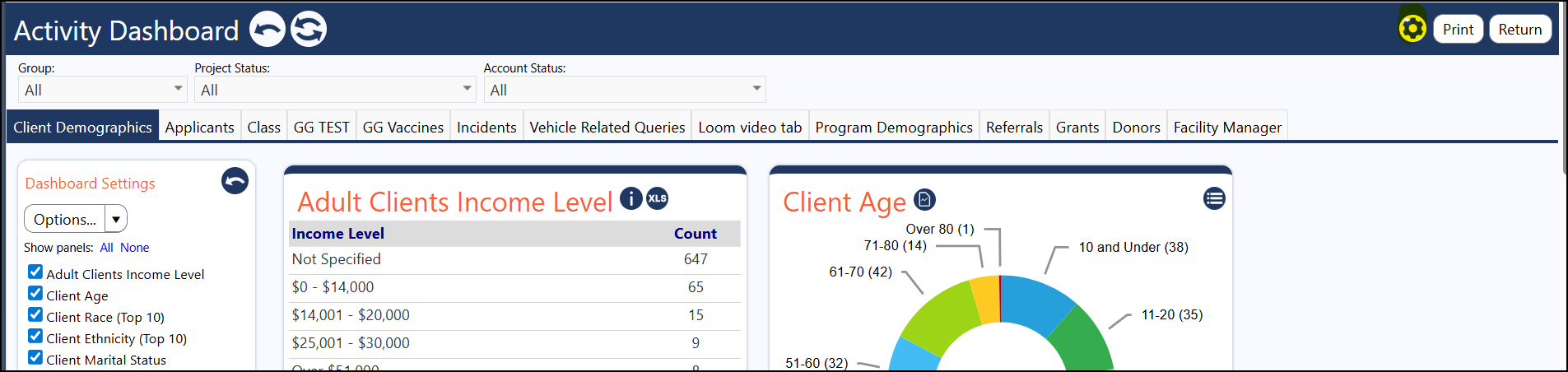The width and height of the screenshot is (1568, 372).
Task: Switch to the Program Demographics tab
Action: coord(894,127)
